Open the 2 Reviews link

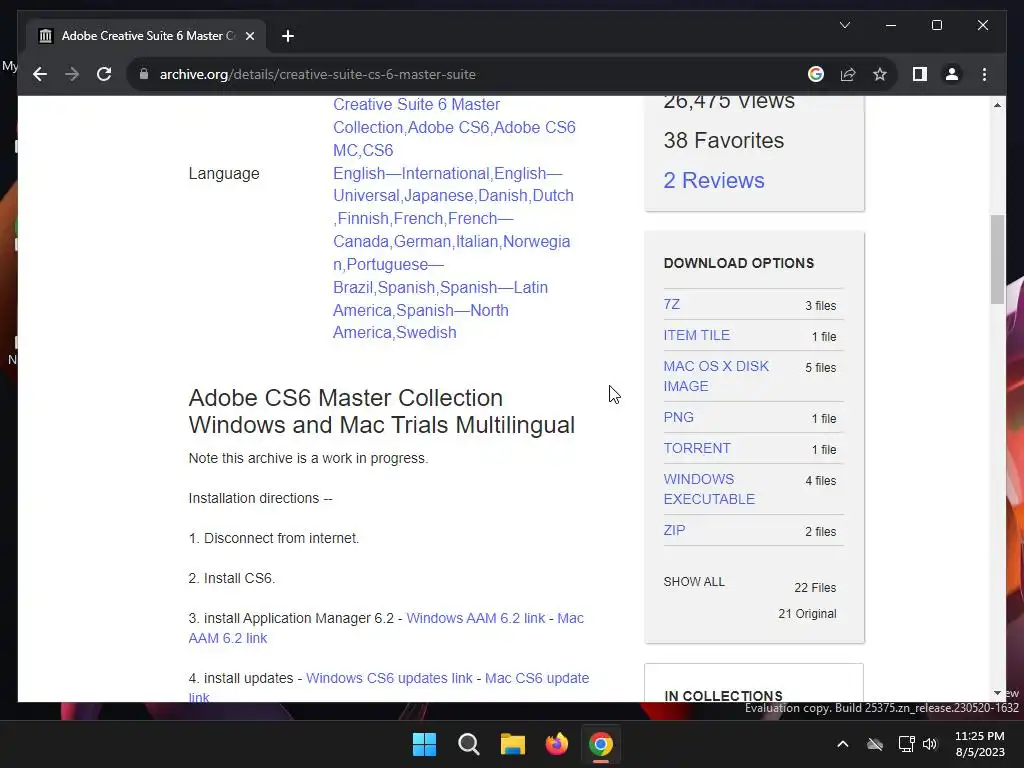(714, 180)
